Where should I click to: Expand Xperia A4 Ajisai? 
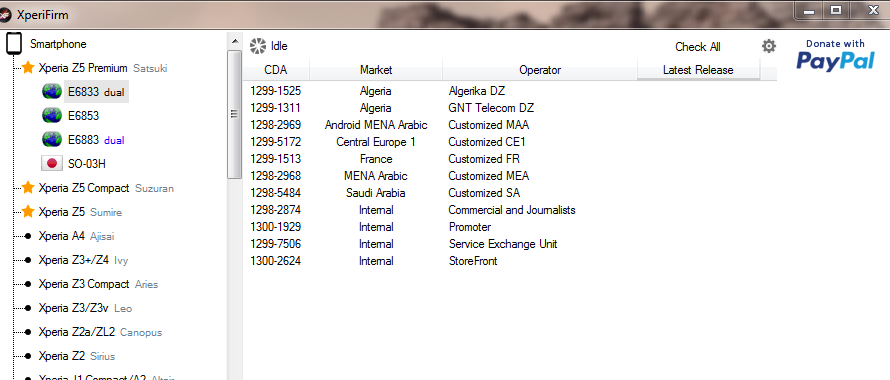[x=77, y=236]
